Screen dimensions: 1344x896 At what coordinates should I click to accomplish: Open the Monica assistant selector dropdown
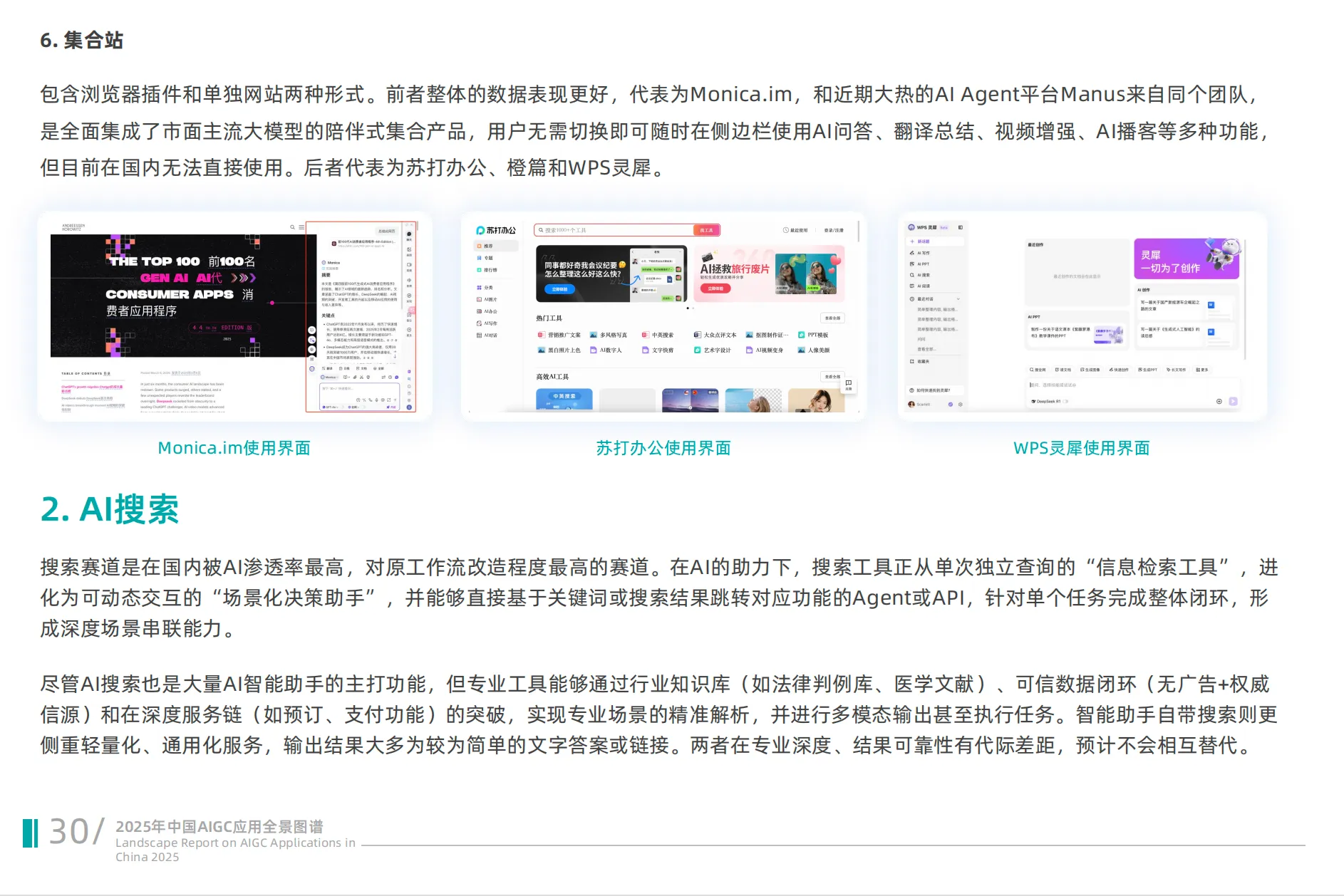(x=329, y=377)
